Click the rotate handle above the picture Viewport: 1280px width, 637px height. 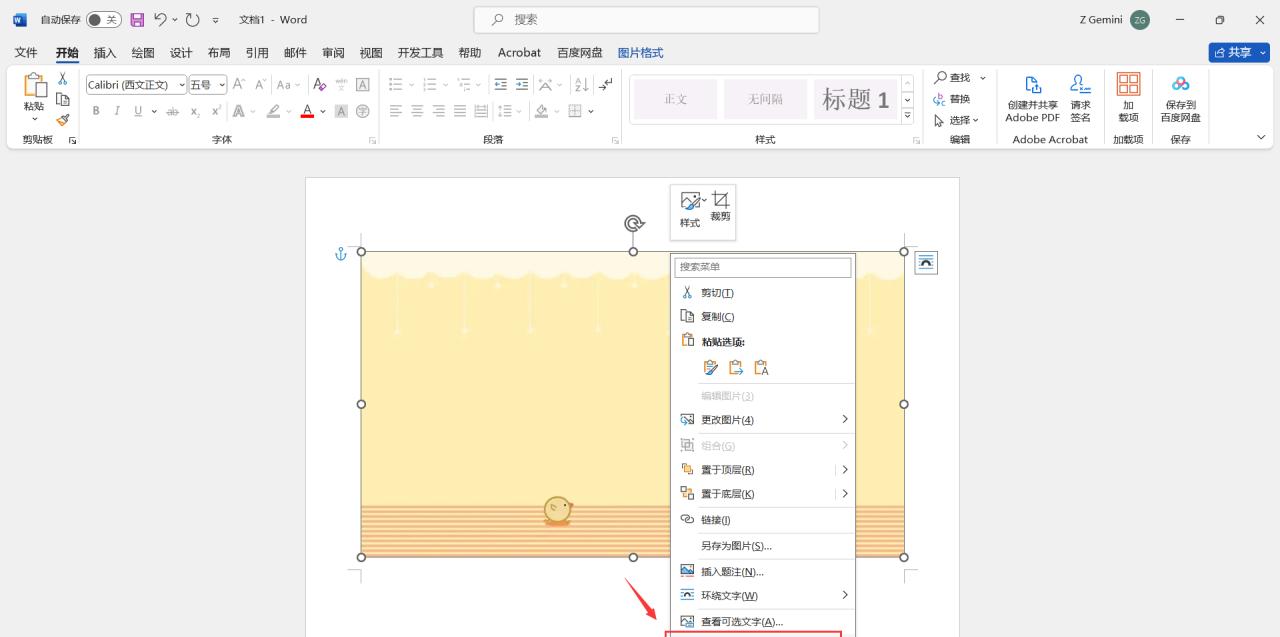(x=633, y=223)
